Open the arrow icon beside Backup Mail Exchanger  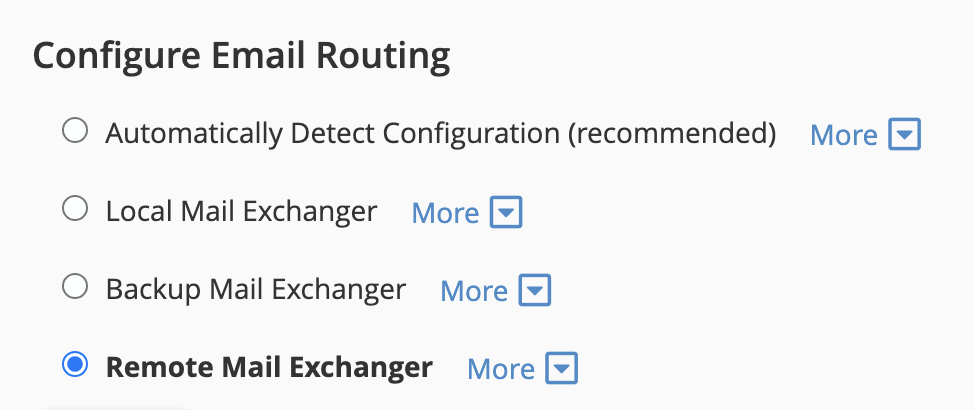coord(535,291)
